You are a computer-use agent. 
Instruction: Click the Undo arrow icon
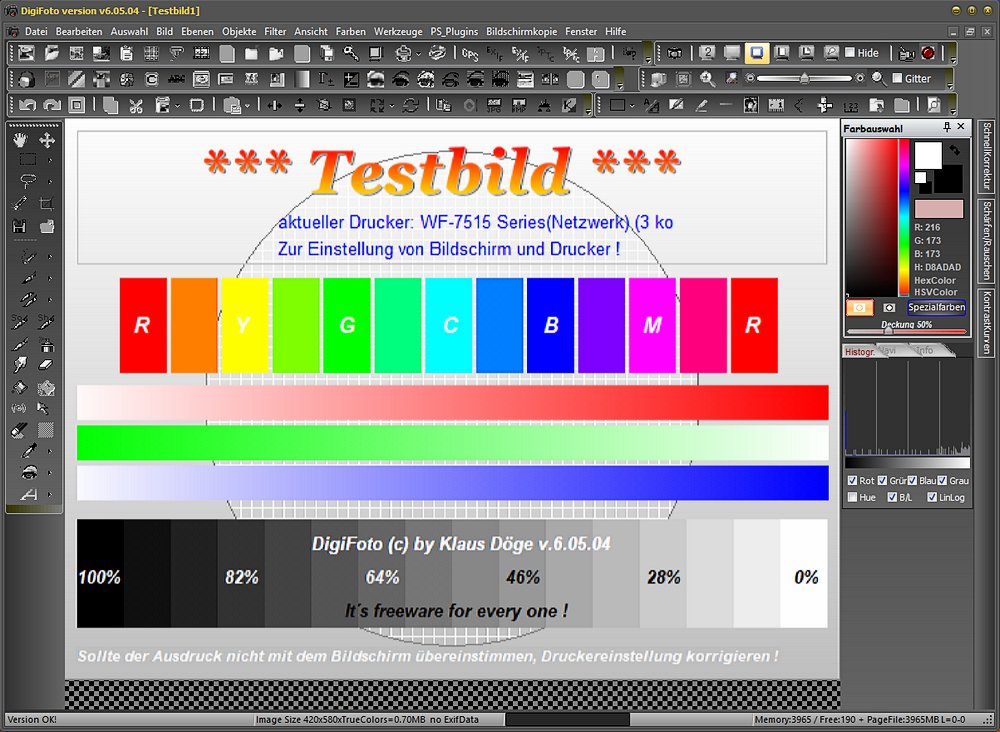pyautogui.click(x=26, y=105)
